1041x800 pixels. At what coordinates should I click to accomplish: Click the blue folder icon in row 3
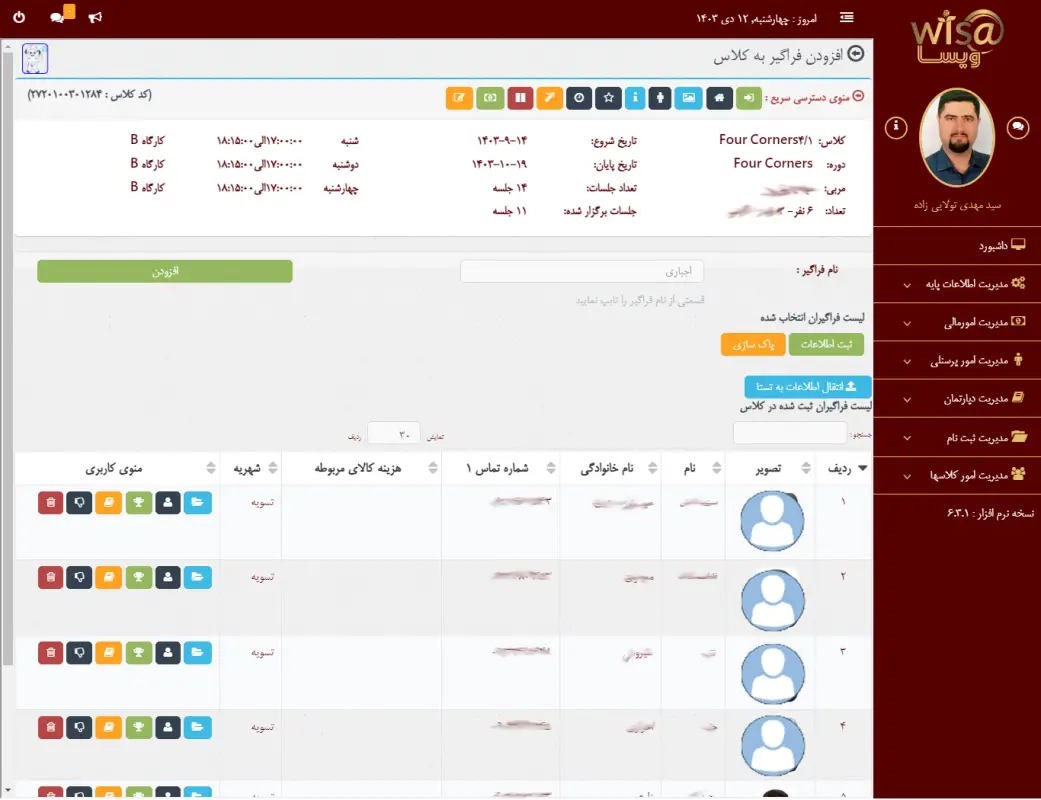click(198, 652)
